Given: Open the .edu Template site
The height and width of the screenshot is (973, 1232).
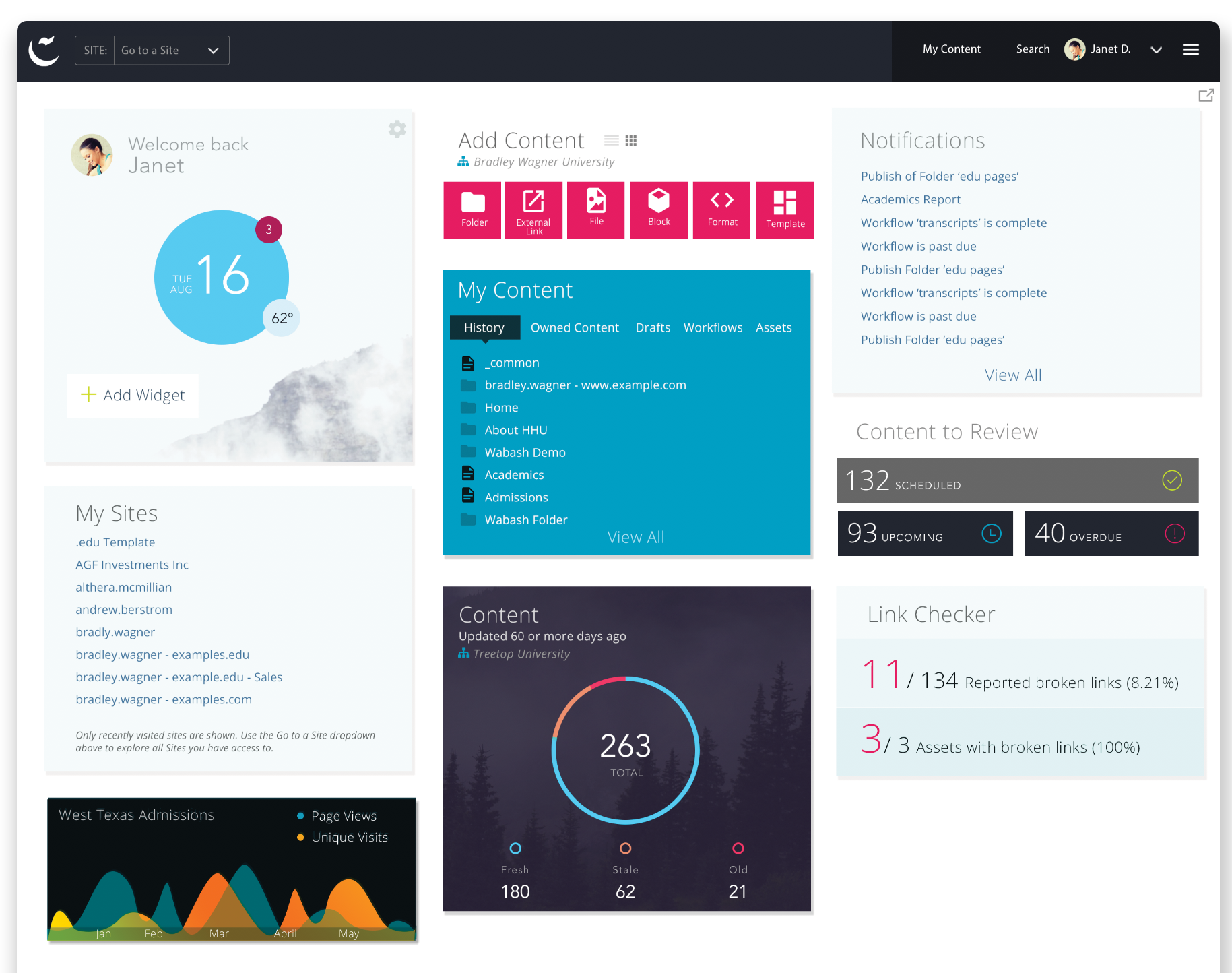Looking at the screenshot, I should click(115, 542).
